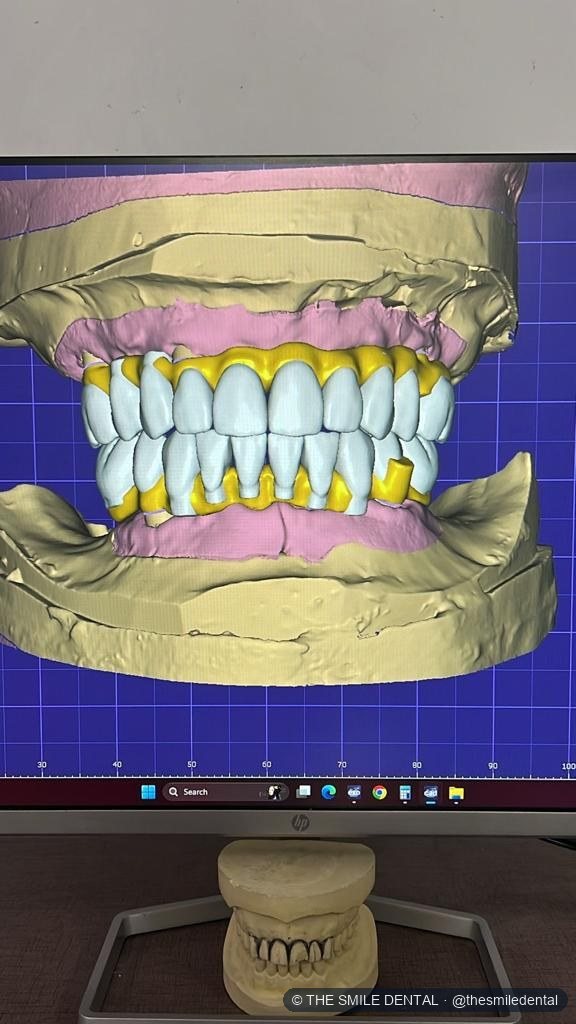Launch Microsoft Edge from the taskbar
This screenshot has width=576, height=1024.
[328, 792]
